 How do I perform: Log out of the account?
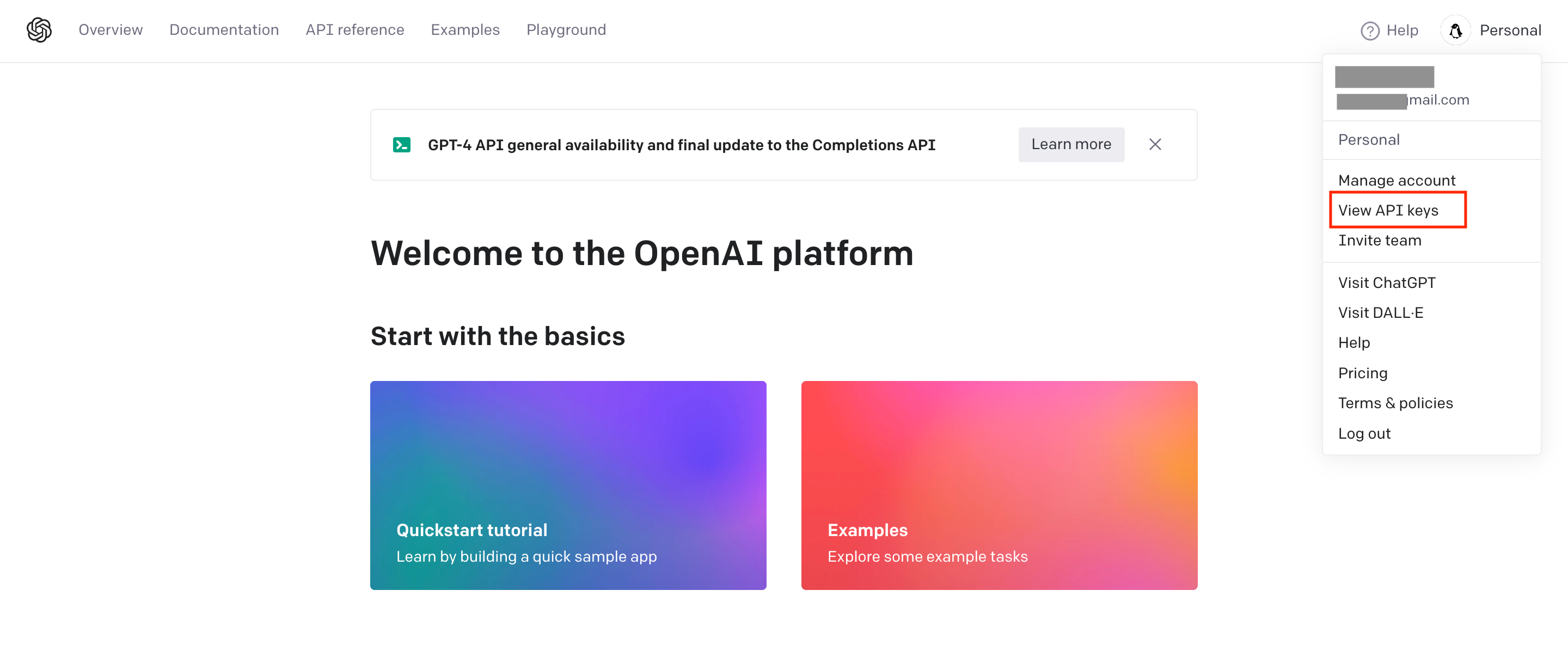click(x=1365, y=433)
